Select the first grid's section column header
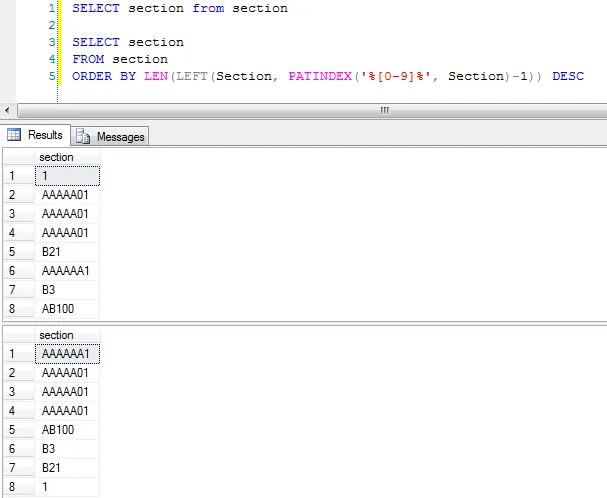The image size is (607, 498). click(x=67, y=157)
